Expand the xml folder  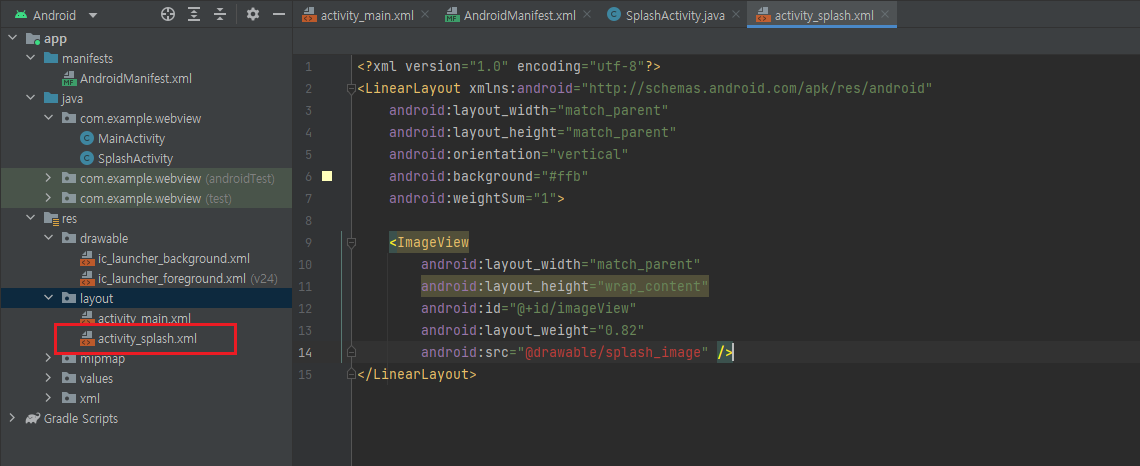point(49,398)
